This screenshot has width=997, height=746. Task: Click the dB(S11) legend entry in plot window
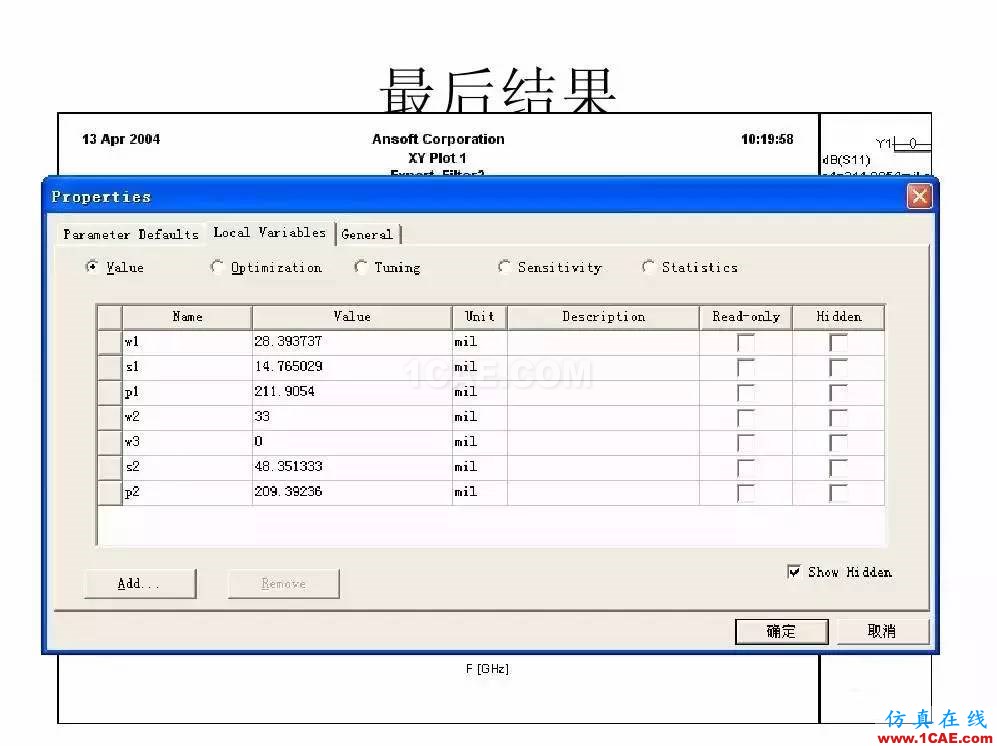tap(846, 160)
